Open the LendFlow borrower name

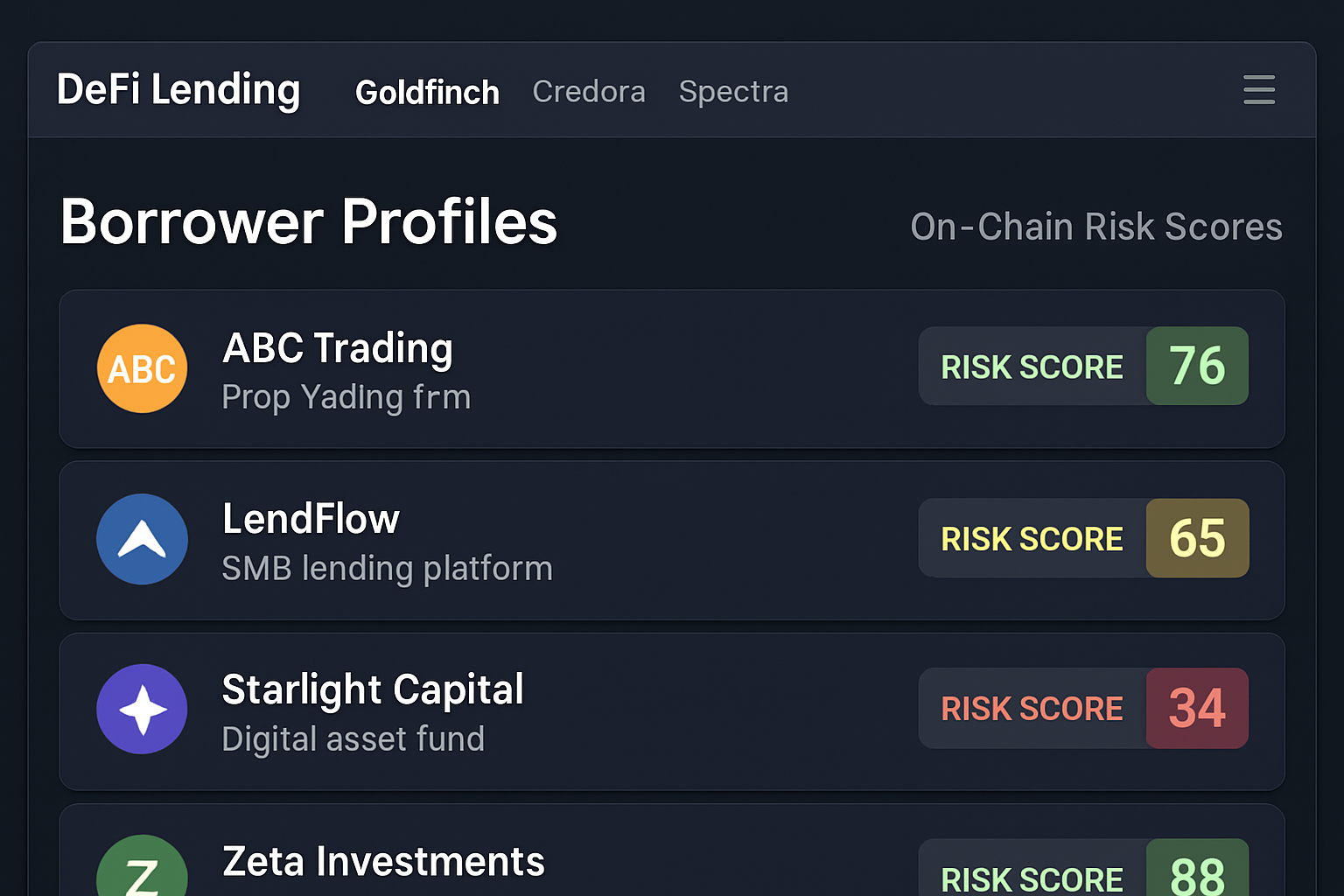[311, 519]
